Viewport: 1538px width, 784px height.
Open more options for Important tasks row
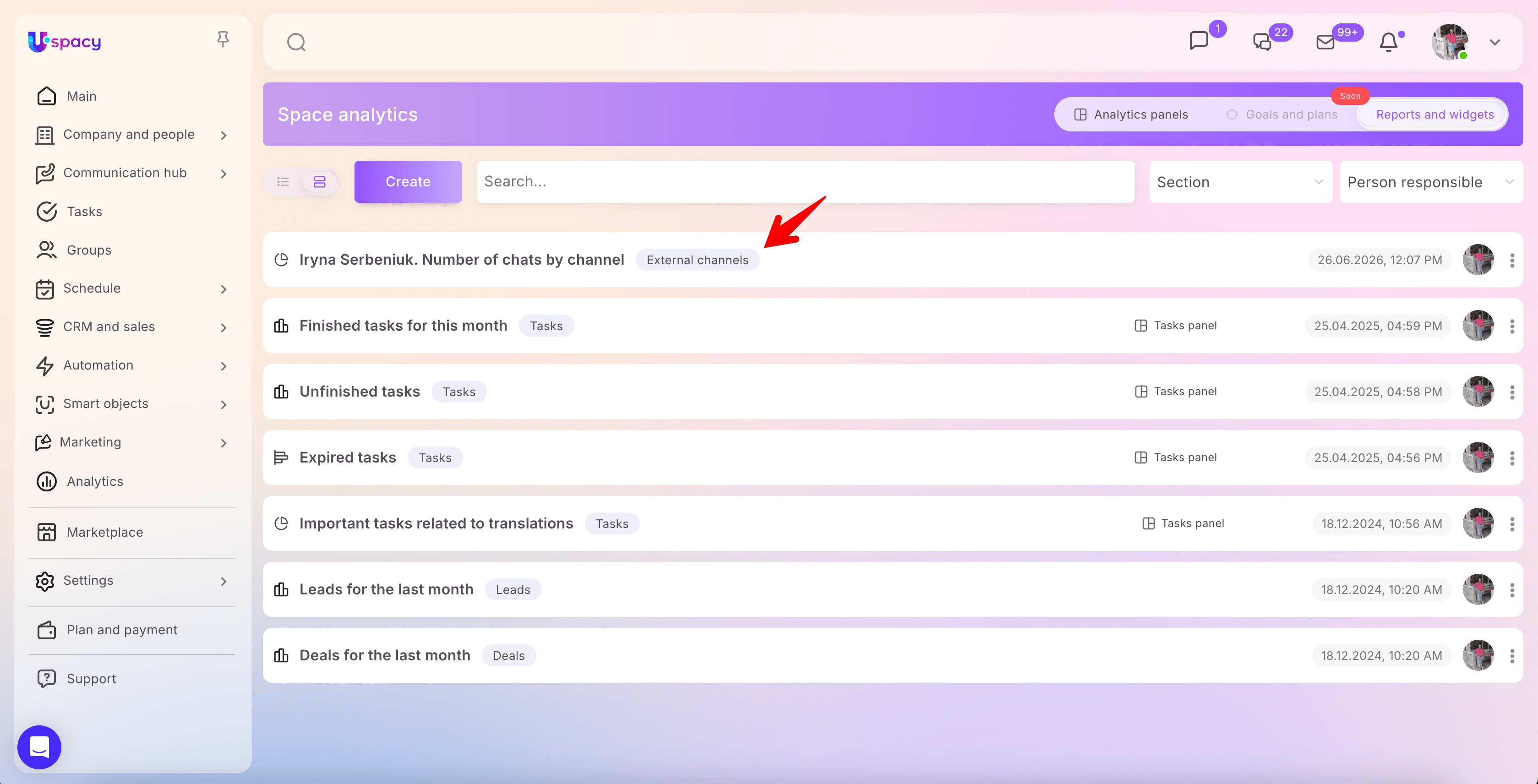coord(1512,524)
